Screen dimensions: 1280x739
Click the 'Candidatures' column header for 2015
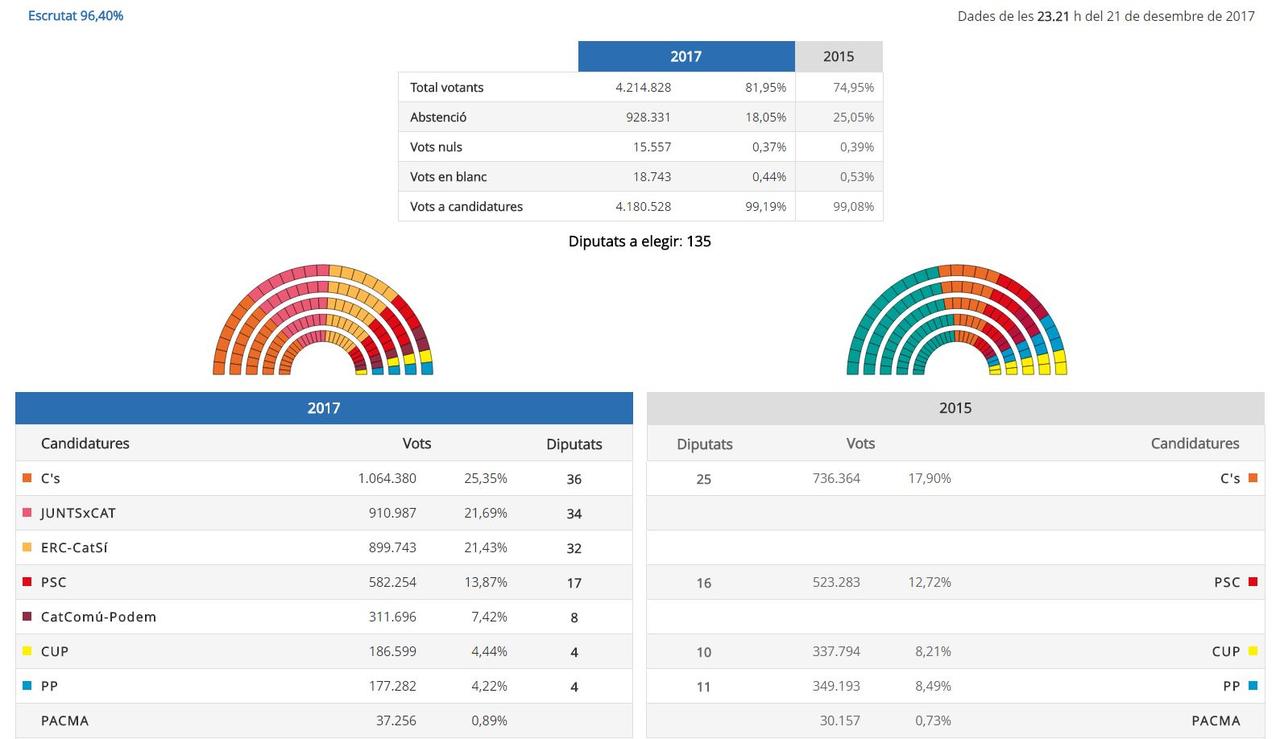click(1195, 443)
